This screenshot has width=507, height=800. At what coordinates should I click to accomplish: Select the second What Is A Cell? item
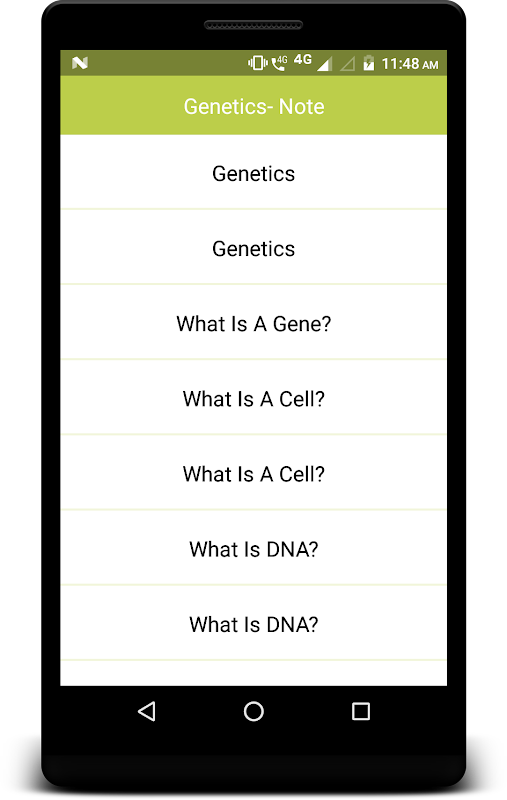(254, 472)
